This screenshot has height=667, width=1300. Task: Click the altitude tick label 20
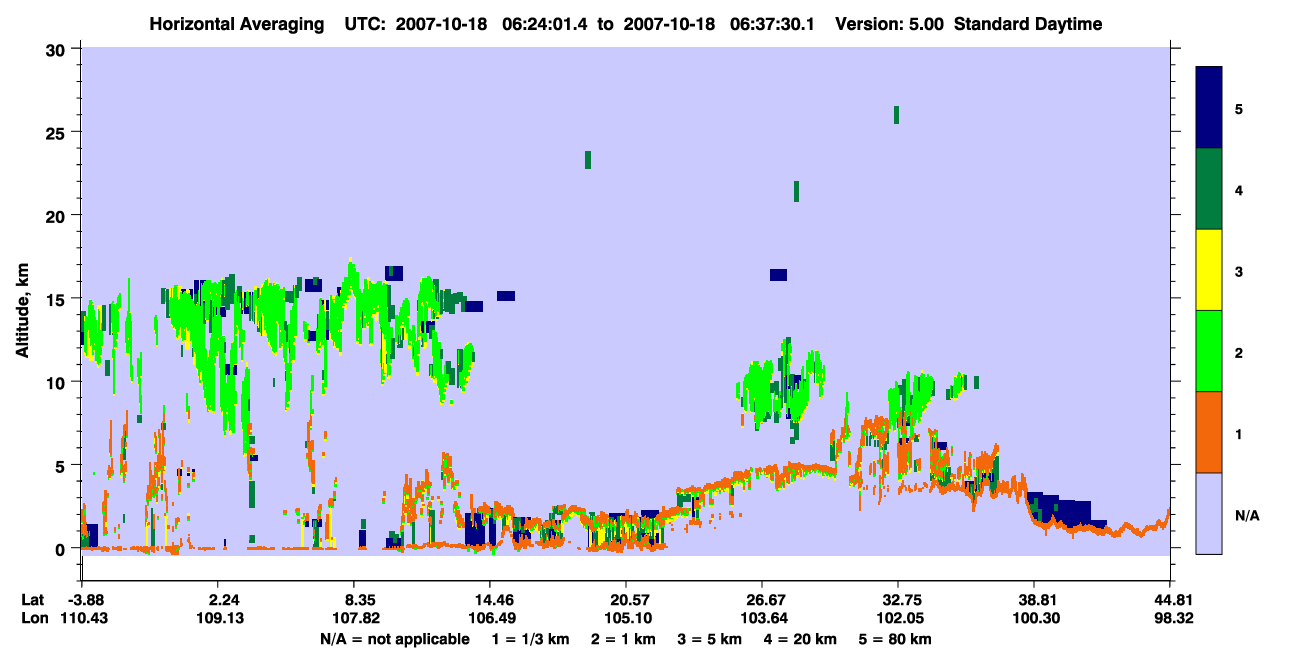coord(58,215)
